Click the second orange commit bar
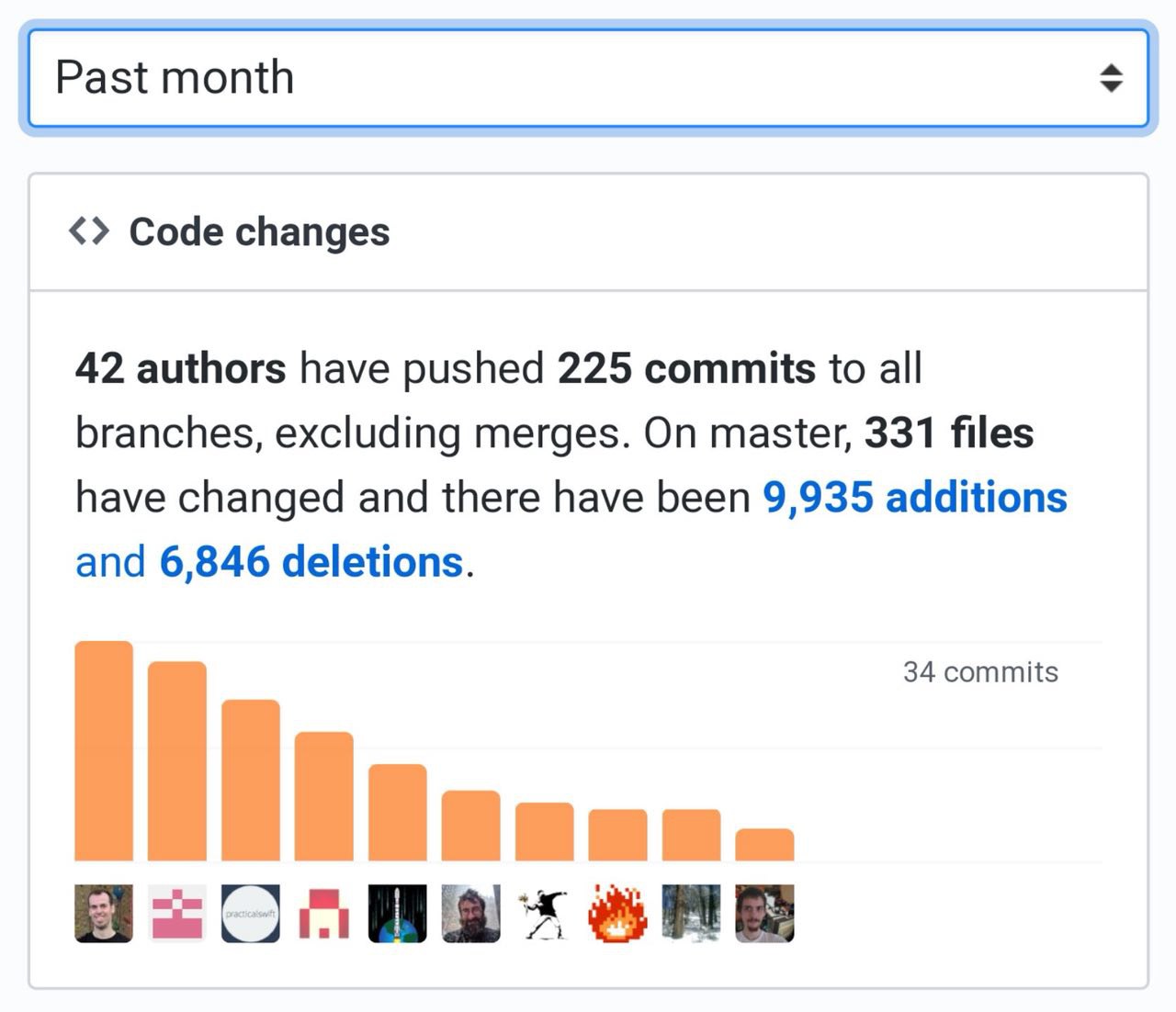The width and height of the screenshot is (1176, 1012). point(177,761)
